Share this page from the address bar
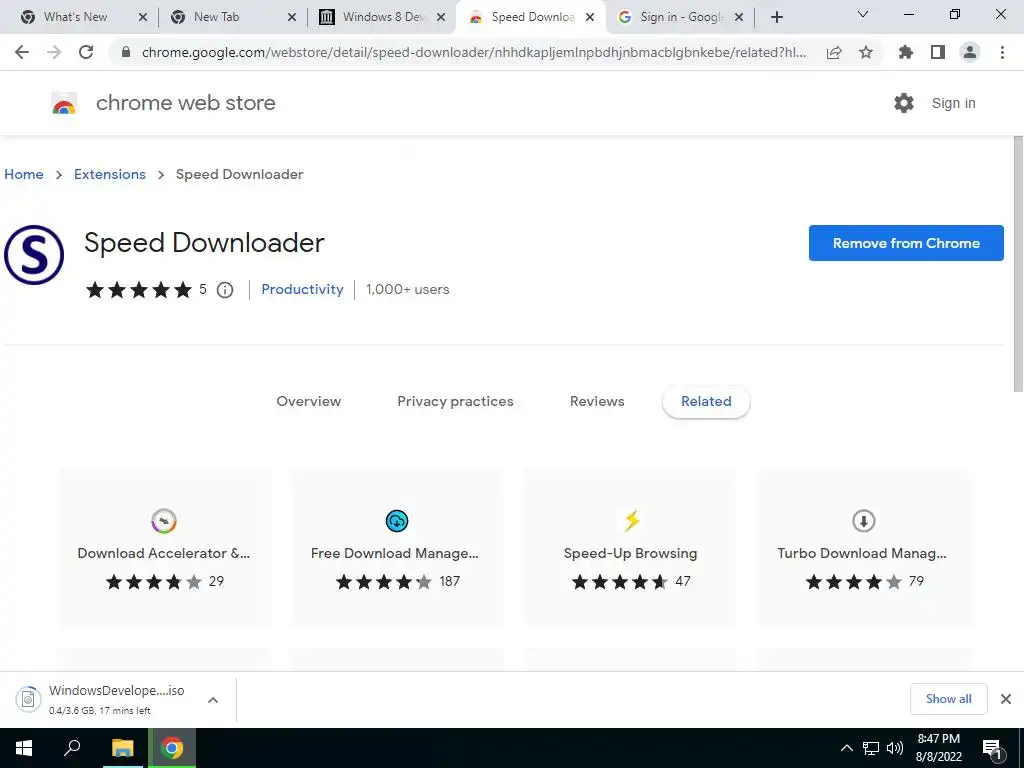 point(834,52)
